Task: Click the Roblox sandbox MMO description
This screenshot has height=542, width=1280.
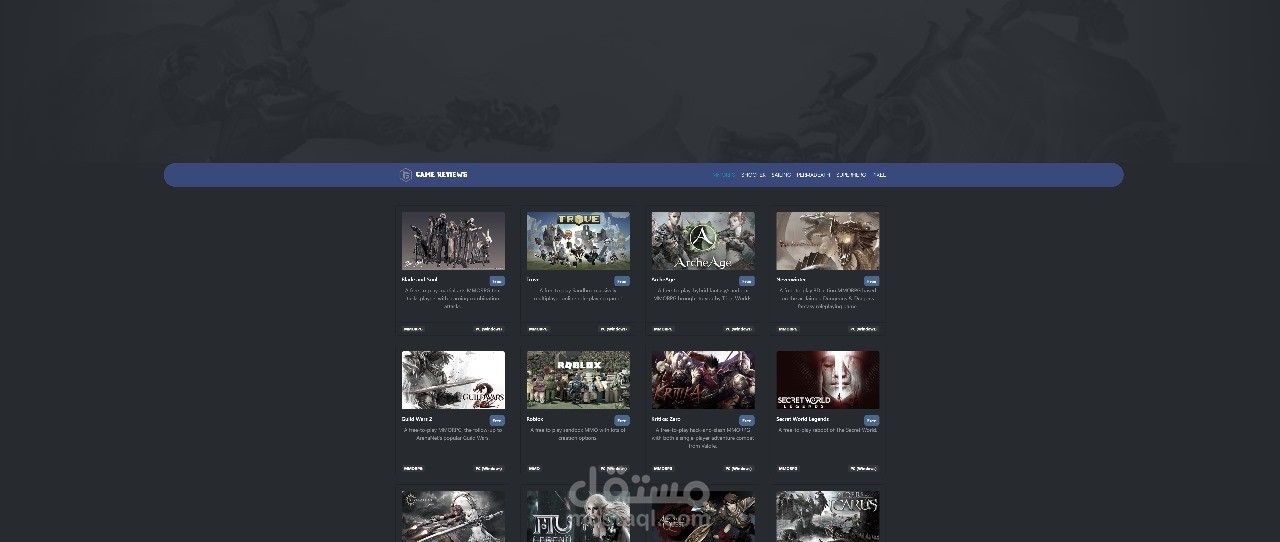Action: (x=578, y=434)
